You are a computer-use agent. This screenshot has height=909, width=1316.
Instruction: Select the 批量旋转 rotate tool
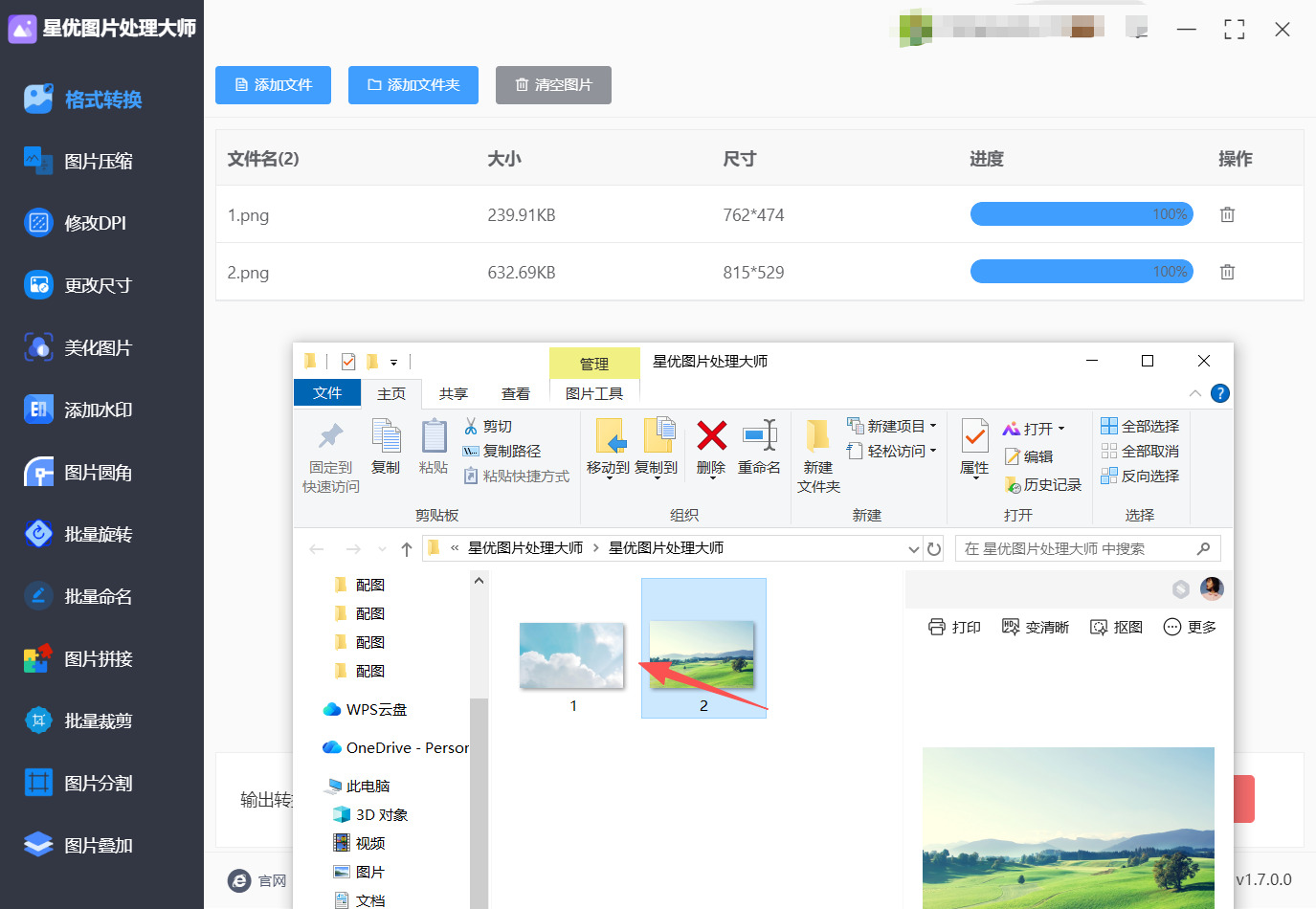pos(98,535)
